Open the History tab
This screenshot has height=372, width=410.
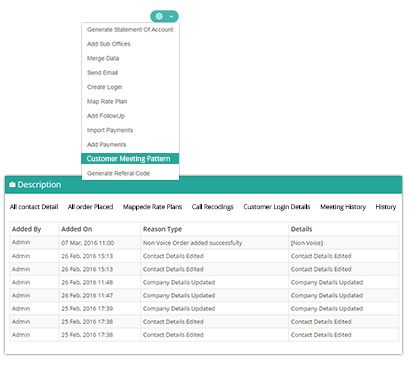pos(386,207)
